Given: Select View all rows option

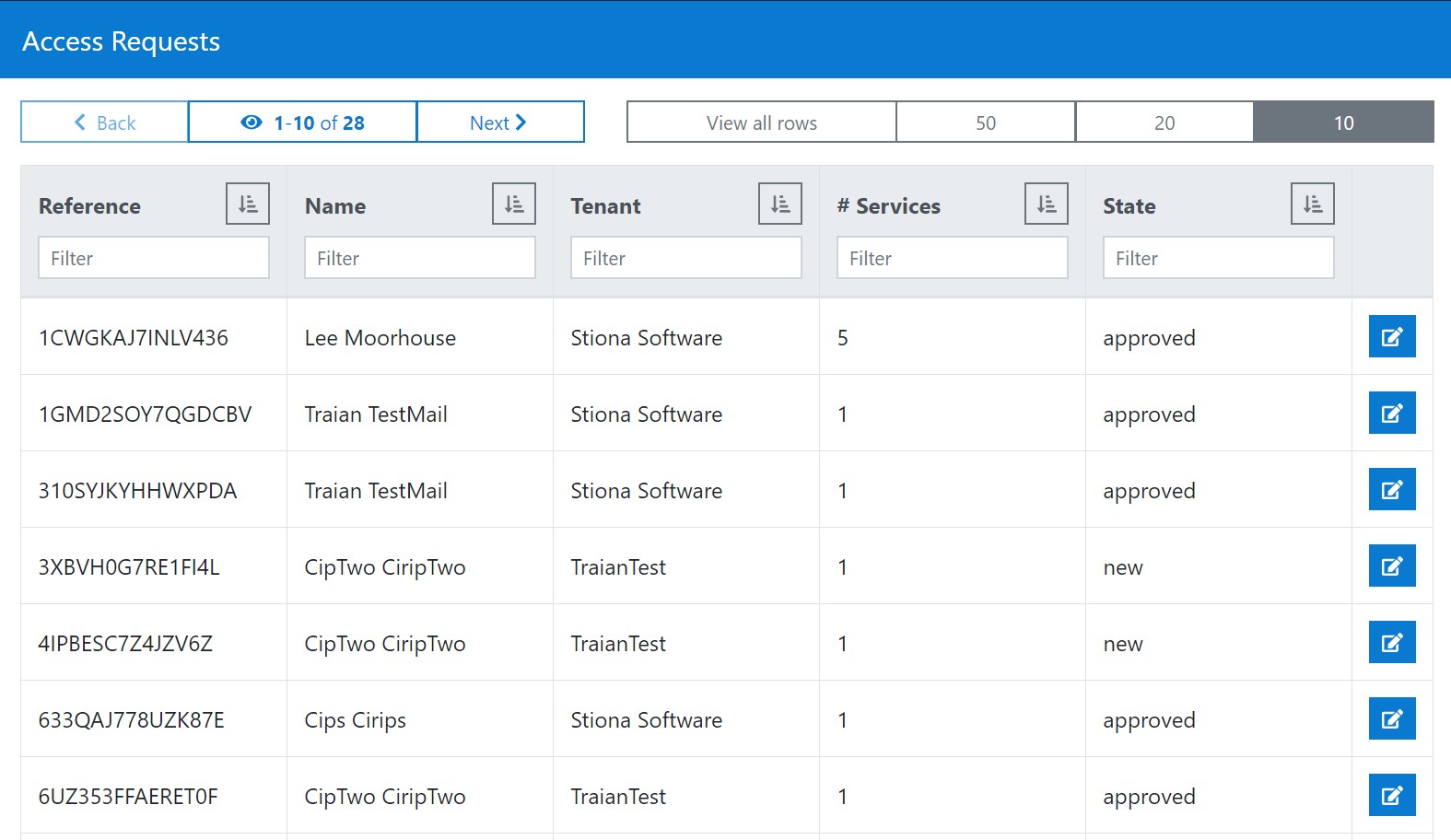Looking at the screenshot, I should coord(762,122).
